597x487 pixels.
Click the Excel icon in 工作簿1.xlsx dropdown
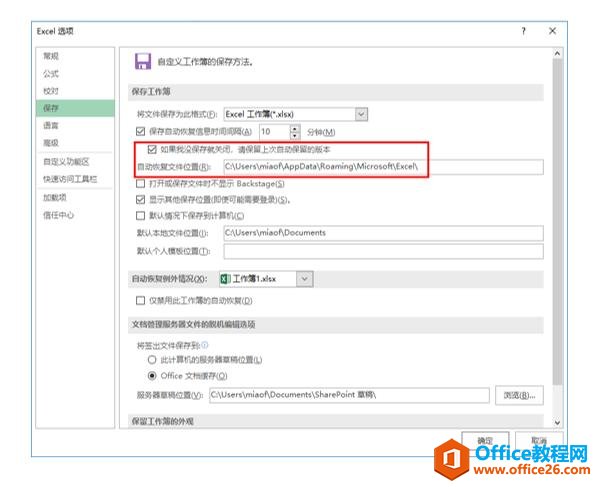[225, 279]
